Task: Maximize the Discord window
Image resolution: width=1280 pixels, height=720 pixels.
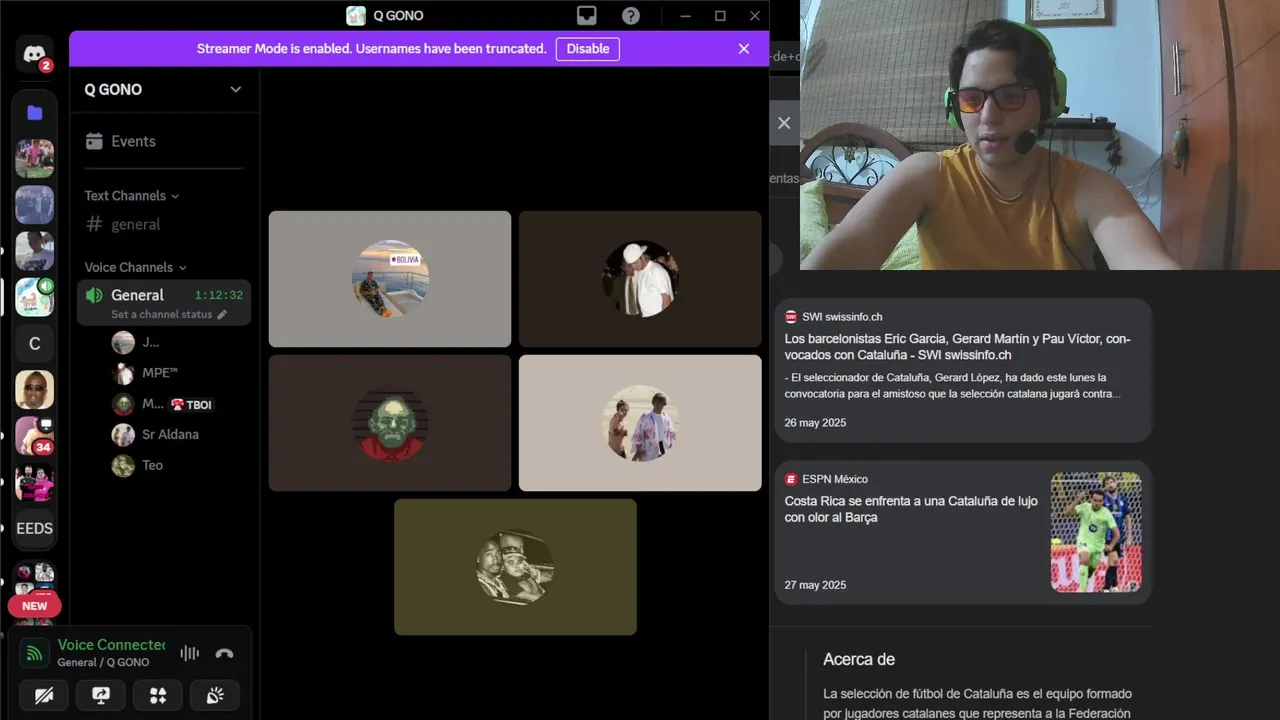Action: (x=720, y=16)
